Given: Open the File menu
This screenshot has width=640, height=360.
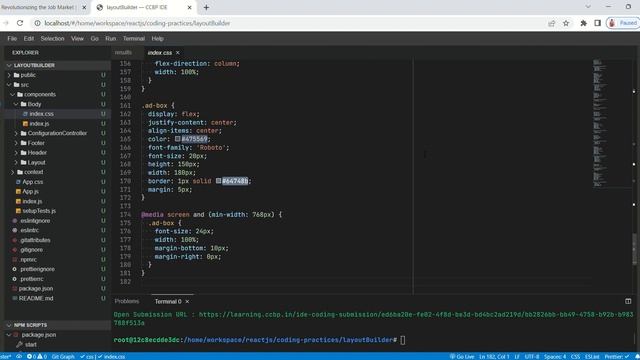Looking at the screenshot, I should 12,38.
